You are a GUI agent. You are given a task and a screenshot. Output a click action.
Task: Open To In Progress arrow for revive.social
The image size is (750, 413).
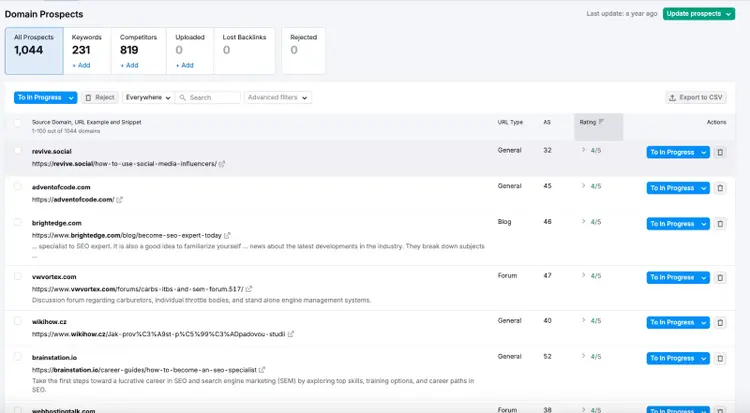tap(704, 152)
